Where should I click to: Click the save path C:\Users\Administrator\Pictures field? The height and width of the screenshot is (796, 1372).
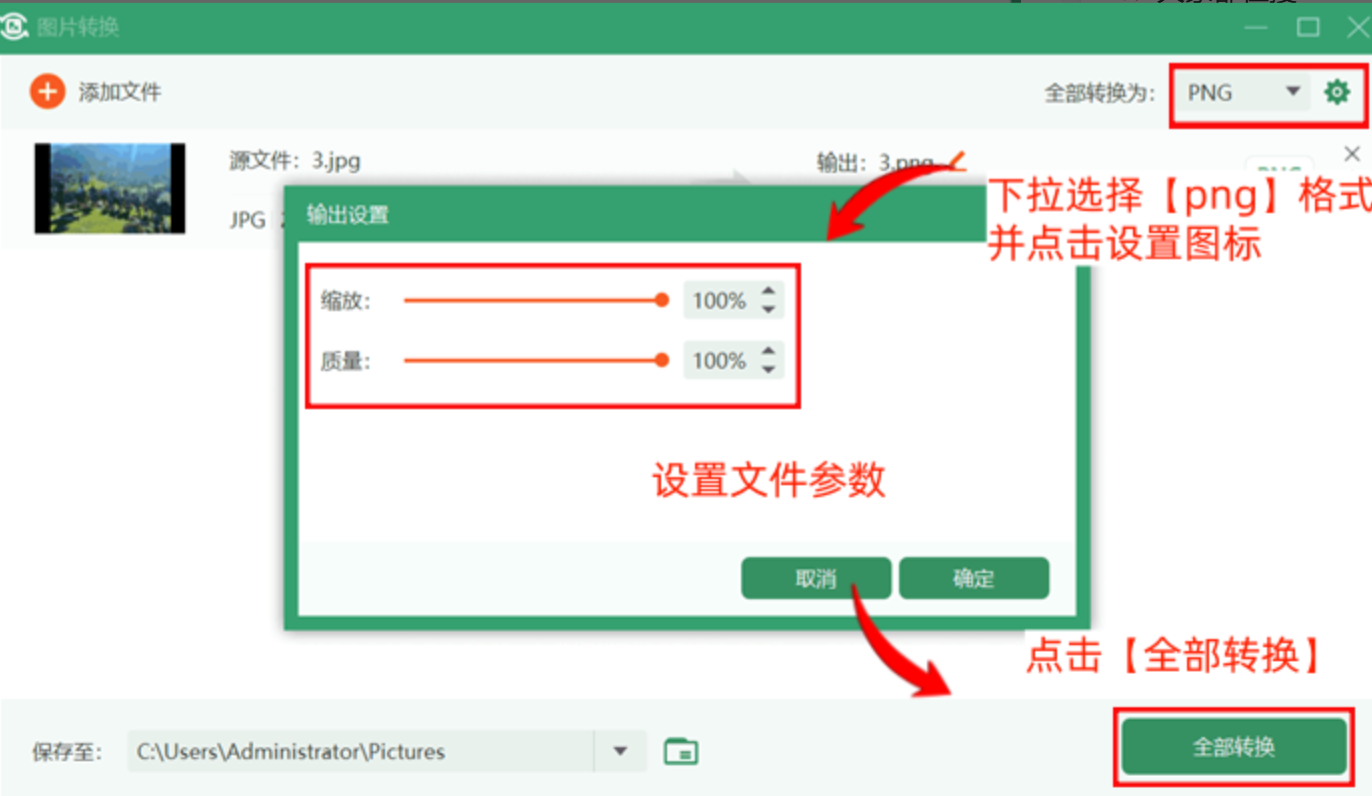[361, 751]
